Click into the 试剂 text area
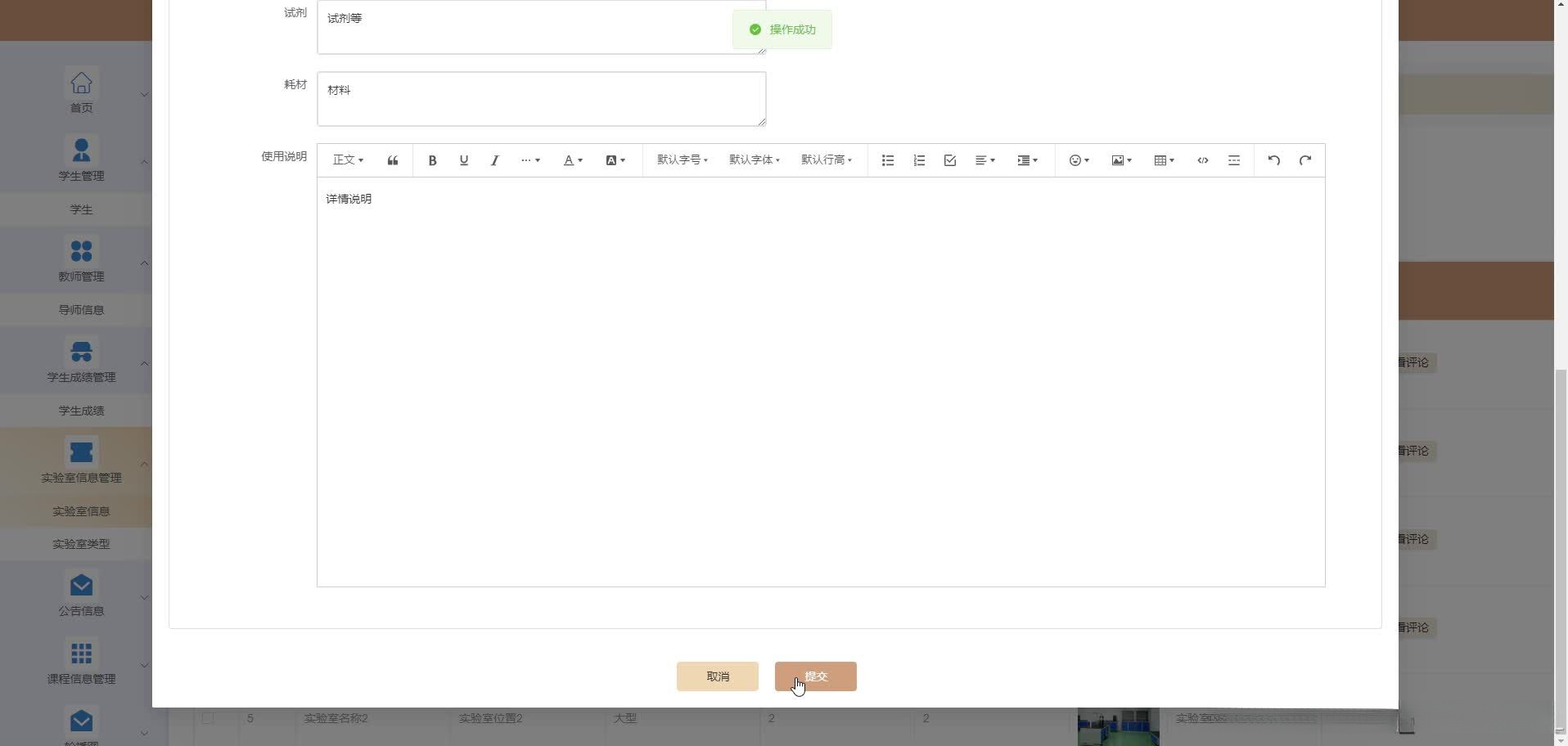1568x746 pixels. coord(542,27)
